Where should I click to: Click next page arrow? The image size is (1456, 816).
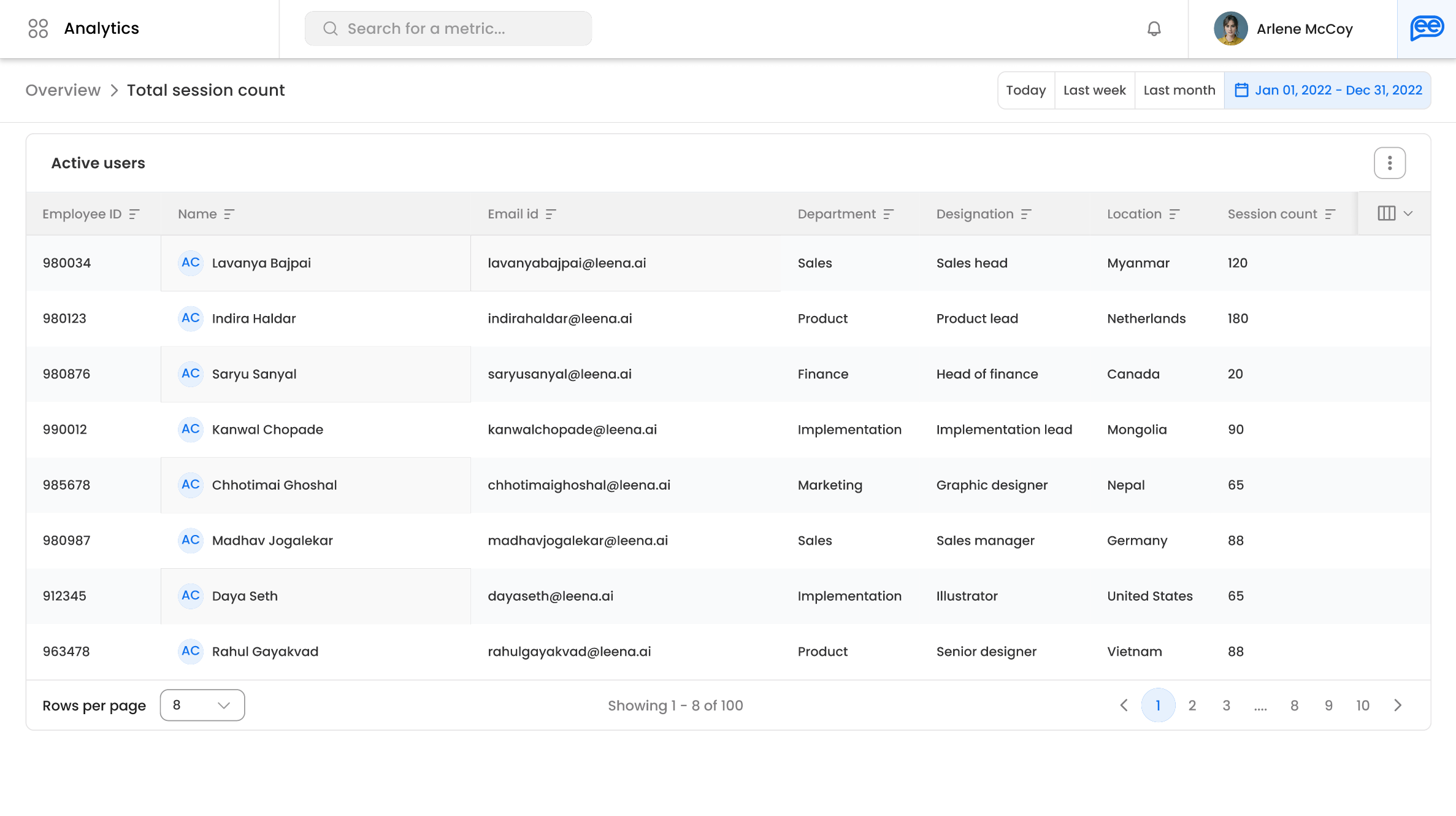coord(1398,705)
